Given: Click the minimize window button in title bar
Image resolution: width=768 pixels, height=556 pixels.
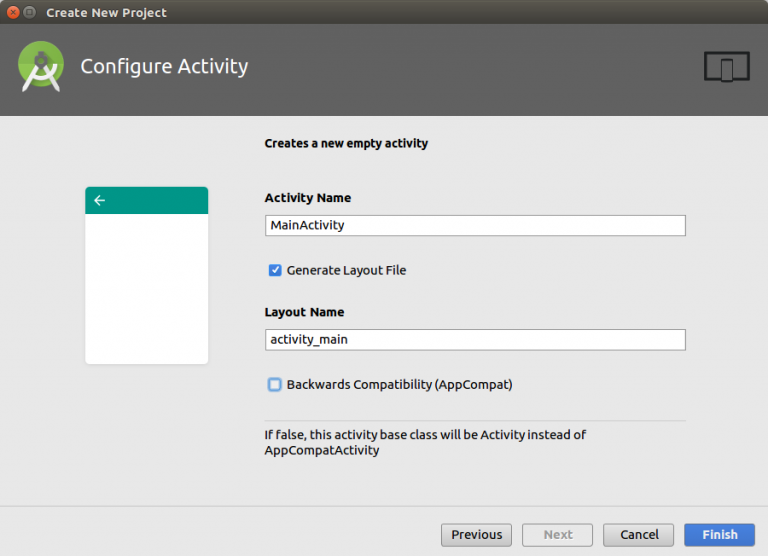Looking at the screenshot, I should [30, 12].
